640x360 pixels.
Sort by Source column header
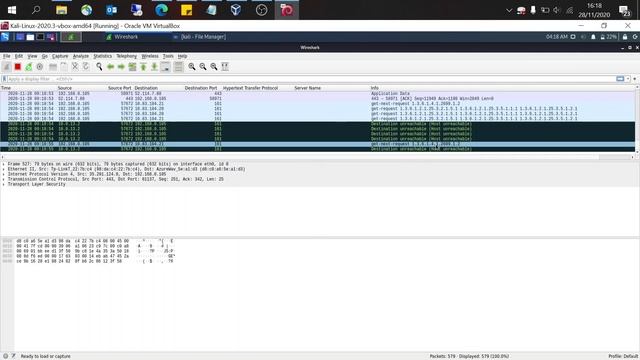(x=64, y=88)
